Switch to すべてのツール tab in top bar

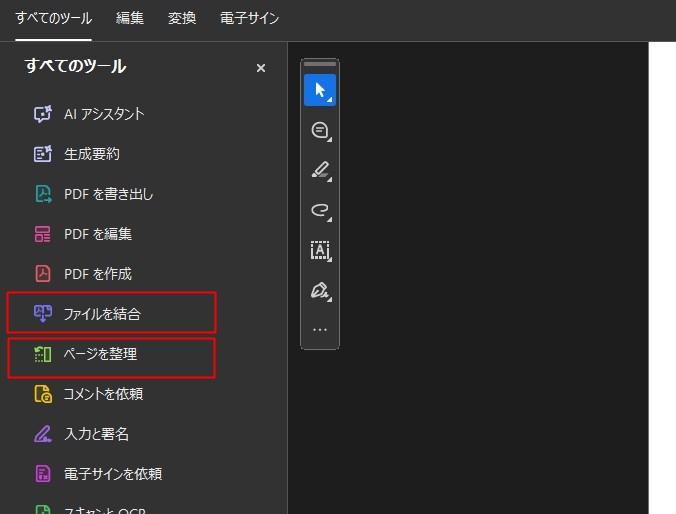(53, 18)
